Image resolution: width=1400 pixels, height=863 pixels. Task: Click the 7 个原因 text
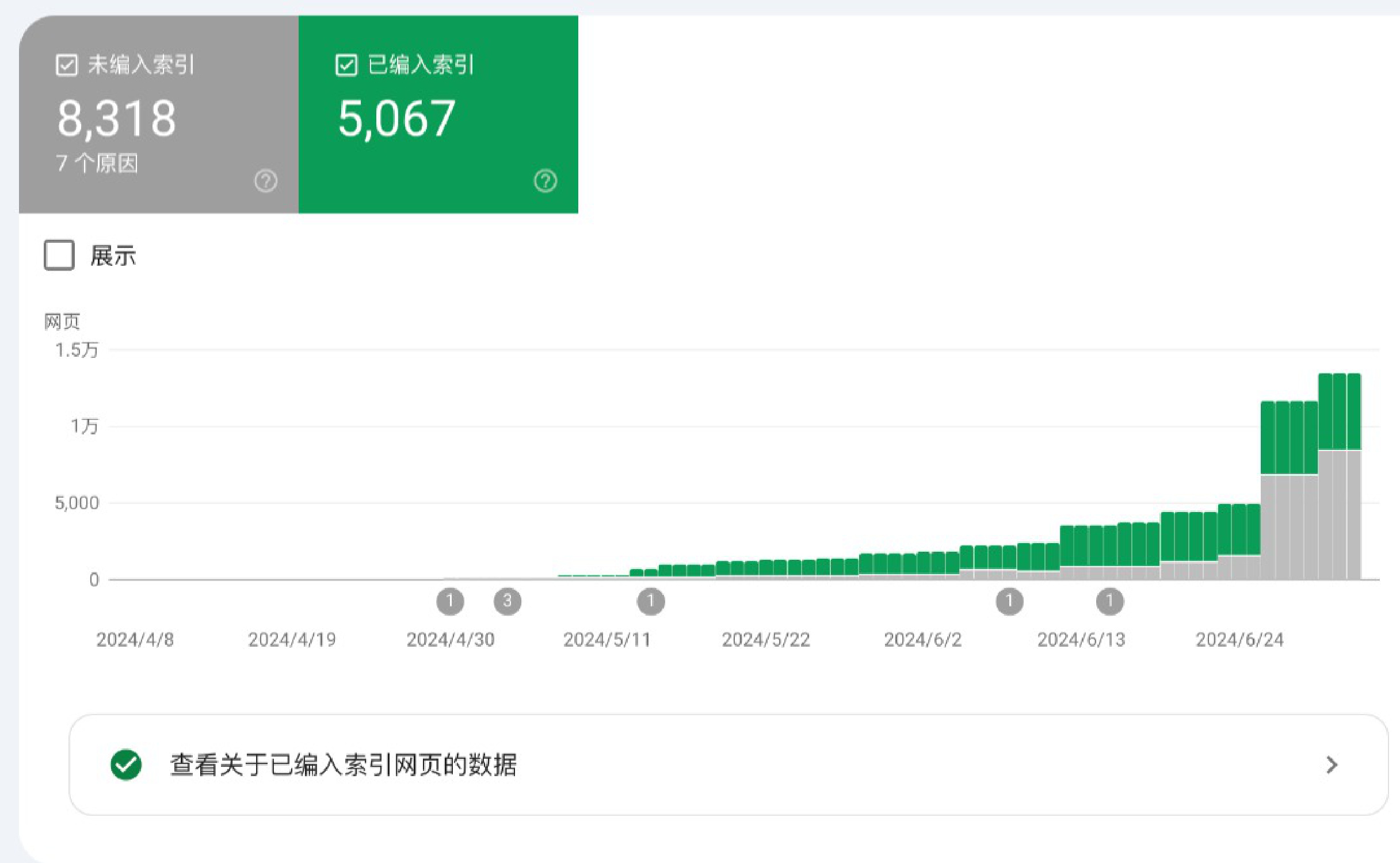click(x=97, y=163)
